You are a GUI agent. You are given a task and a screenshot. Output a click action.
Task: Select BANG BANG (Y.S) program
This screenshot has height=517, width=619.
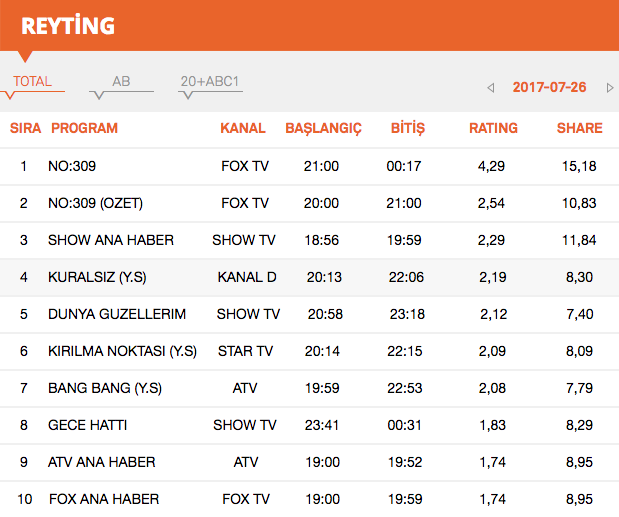pos(104,388)
